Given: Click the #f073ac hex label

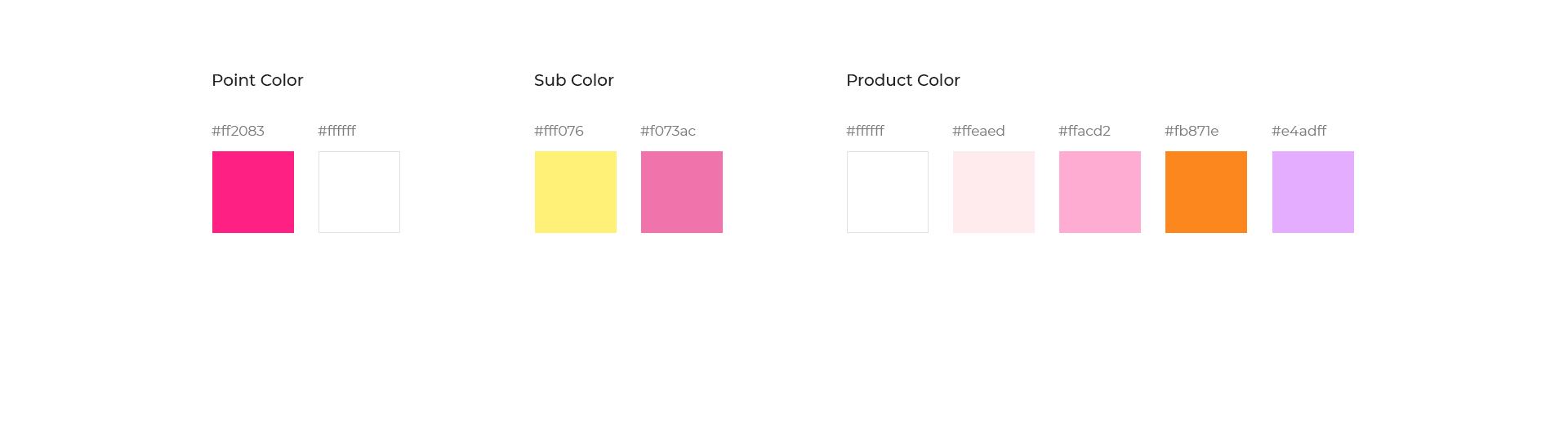Looking at the screenshot, I should click(x=668, y=131).
